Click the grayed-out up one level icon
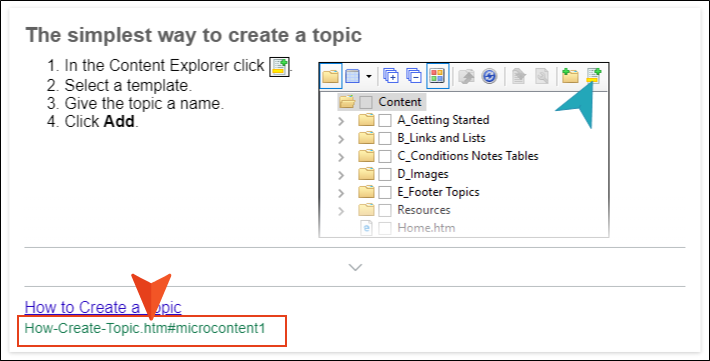The image size is (710, 361). (x=466, y=76)
